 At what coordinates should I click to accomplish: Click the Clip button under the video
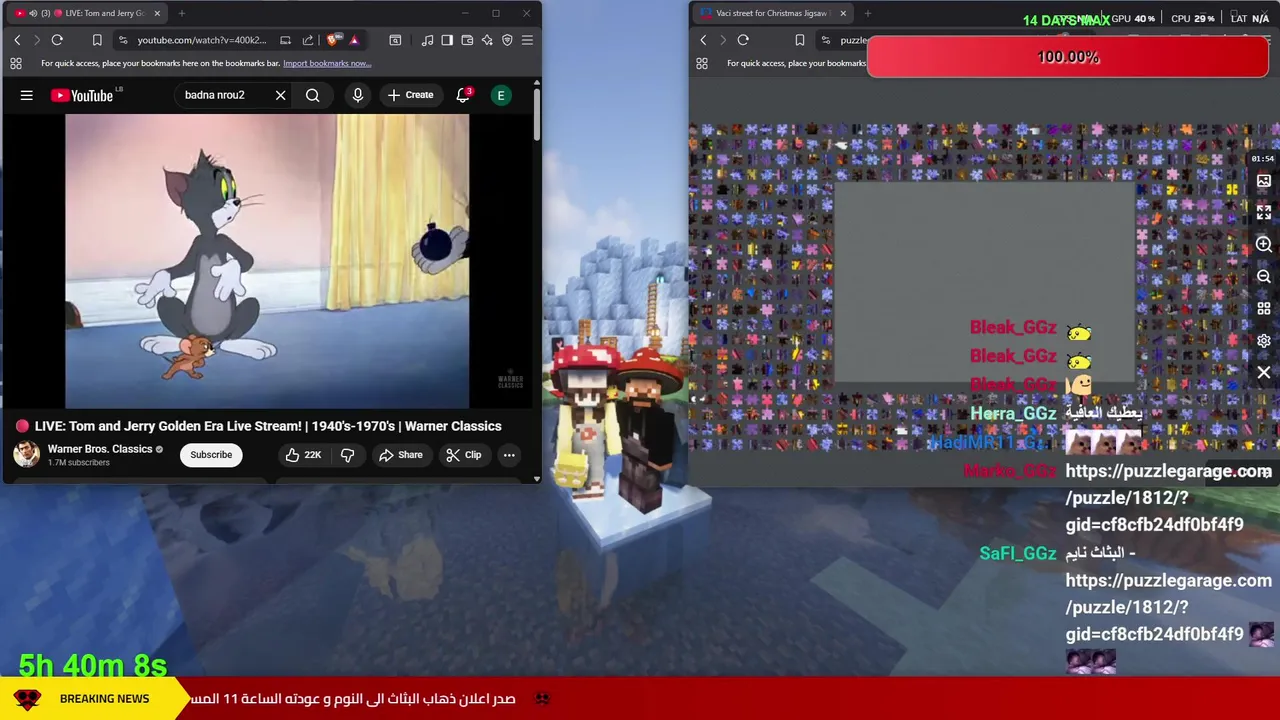463,455
